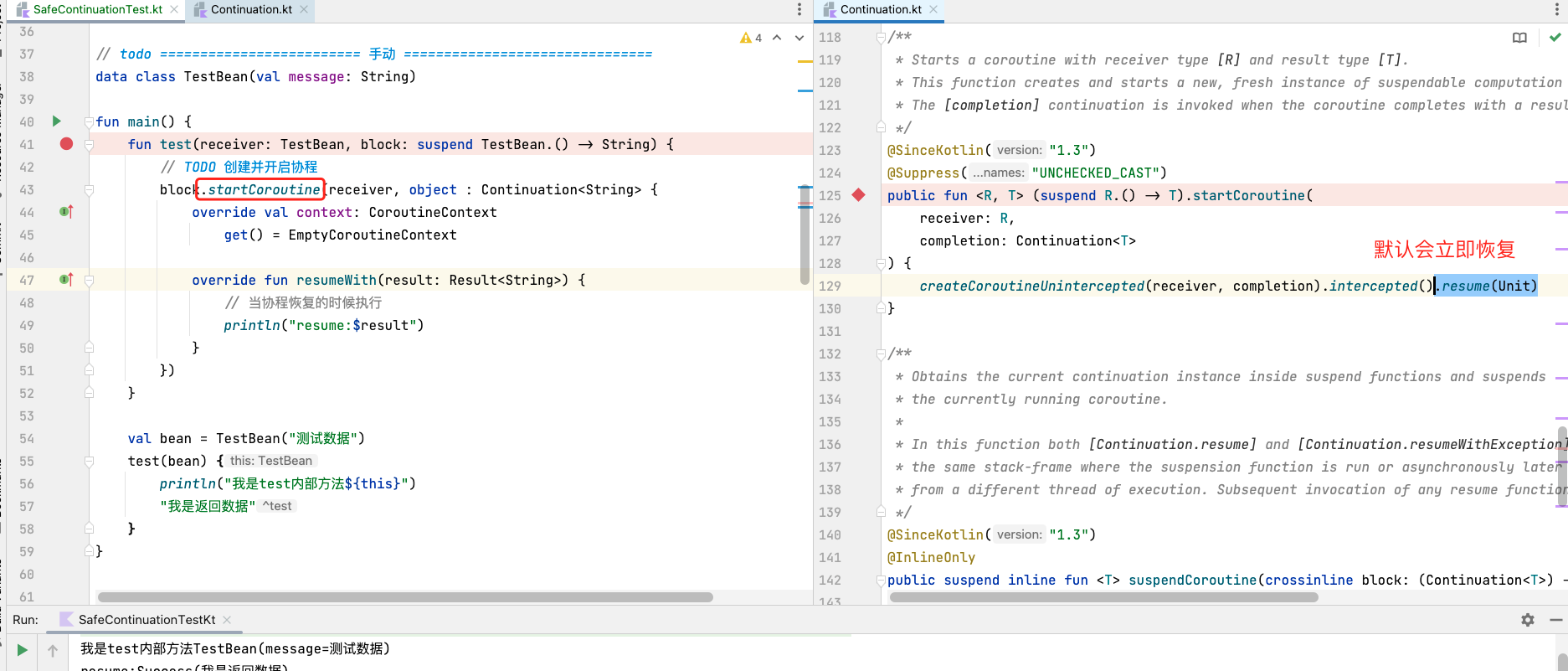1568x671 pixels.
Task: Click left editor vertical scrollbar thumb
Action: pyautogui.click(x=805, y=236)
